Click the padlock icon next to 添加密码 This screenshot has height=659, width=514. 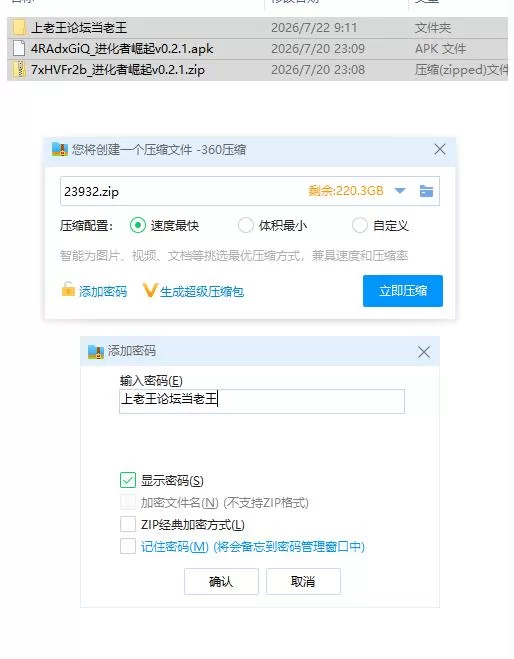point(68,290)
